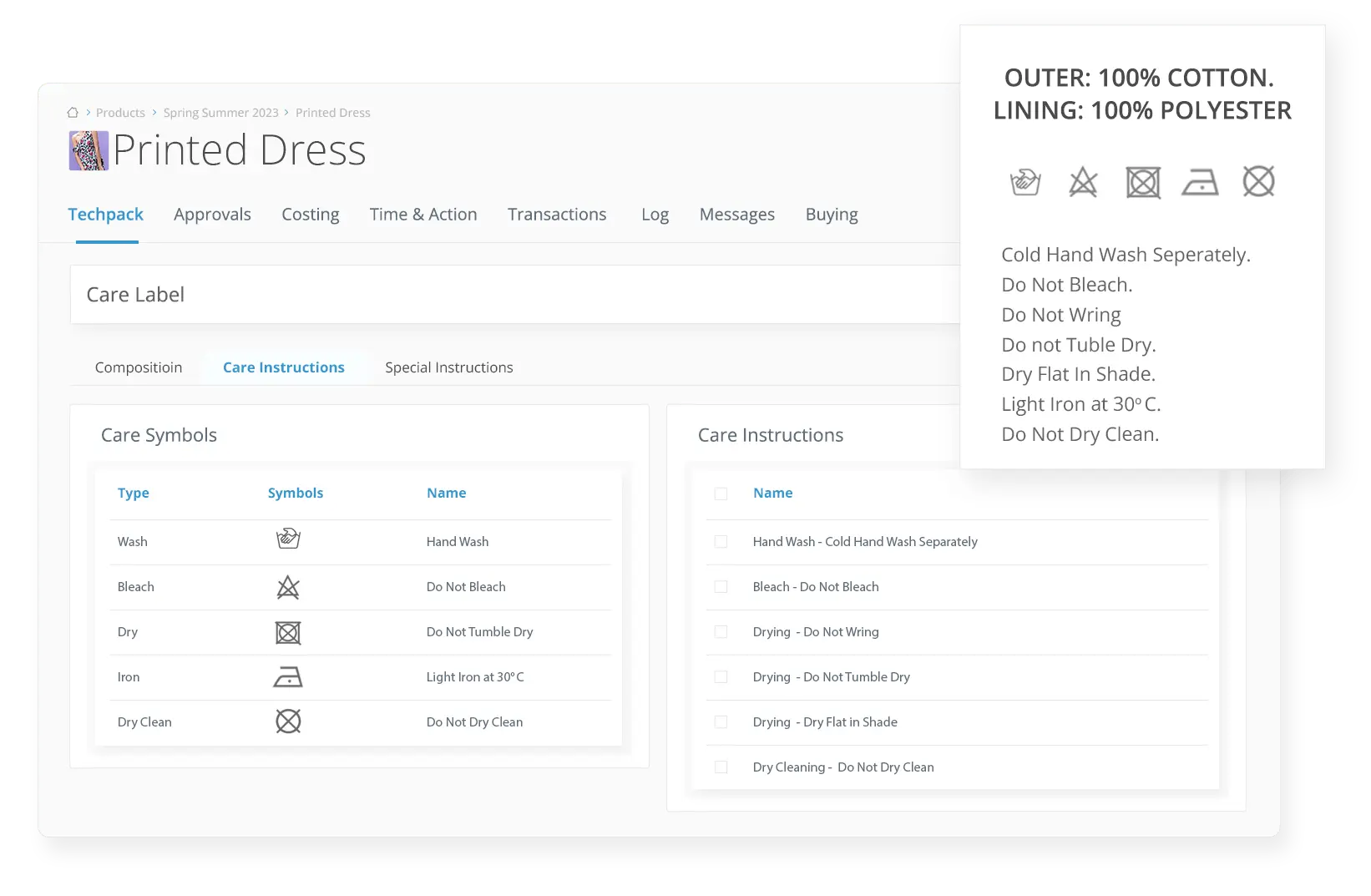
Task: Switch to the Buying tab
Action: click(832, 215)
